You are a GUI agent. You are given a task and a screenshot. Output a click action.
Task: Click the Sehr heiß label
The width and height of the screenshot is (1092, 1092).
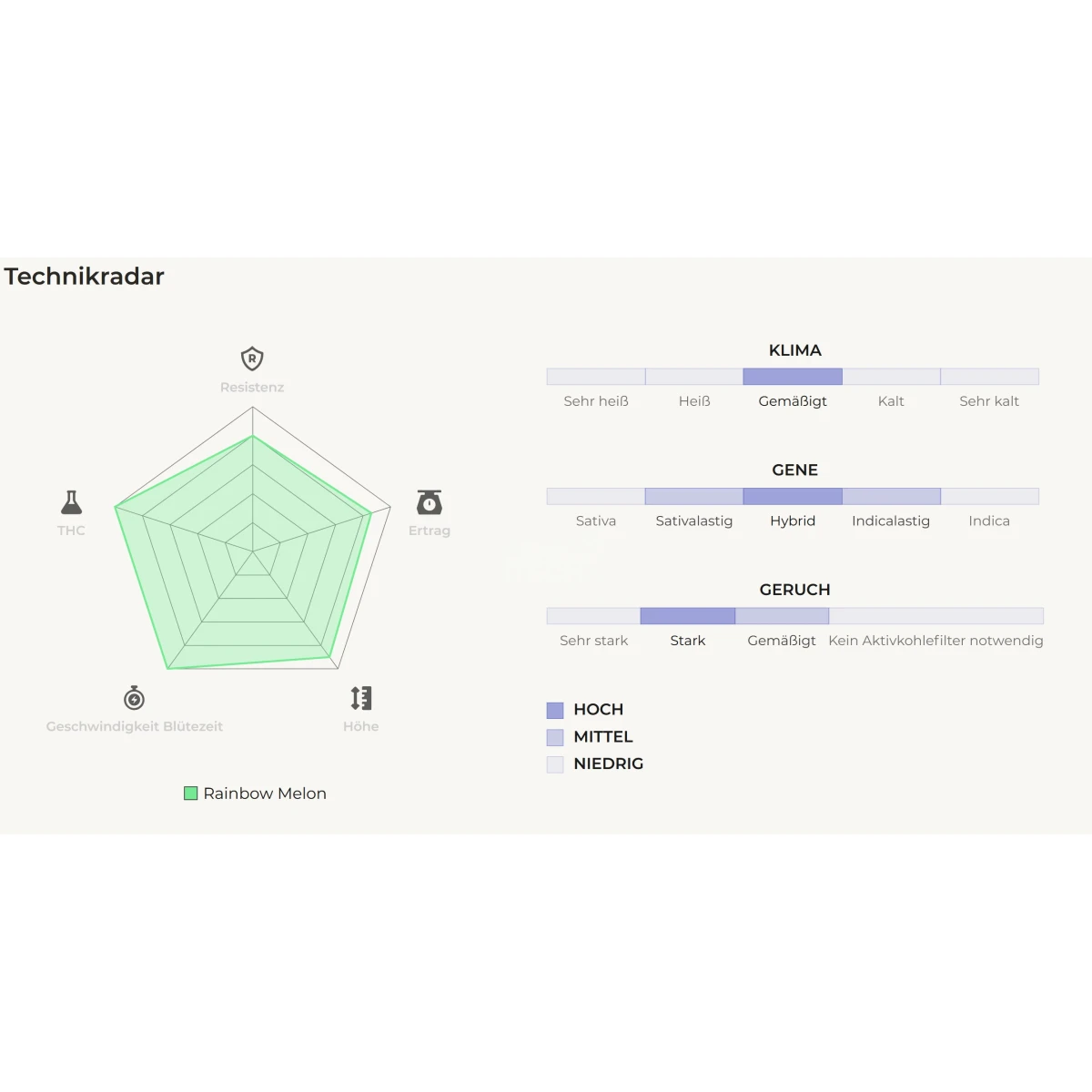596,401
